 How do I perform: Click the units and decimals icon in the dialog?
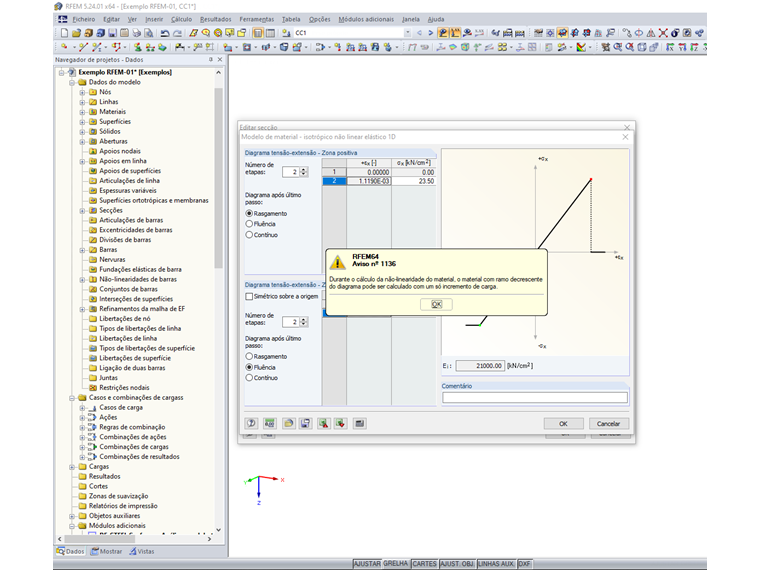269,423
